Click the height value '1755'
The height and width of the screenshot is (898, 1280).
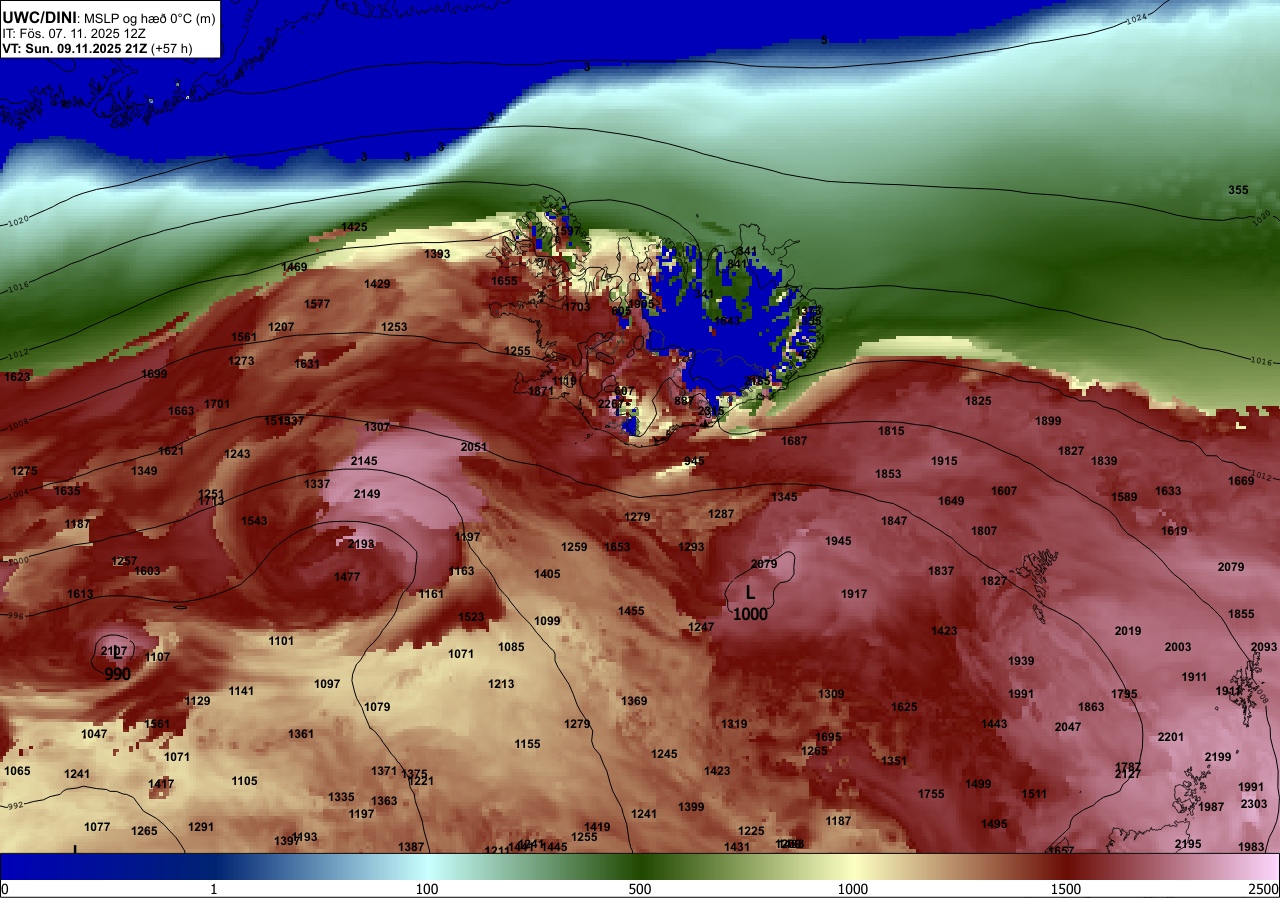(931, 794)
